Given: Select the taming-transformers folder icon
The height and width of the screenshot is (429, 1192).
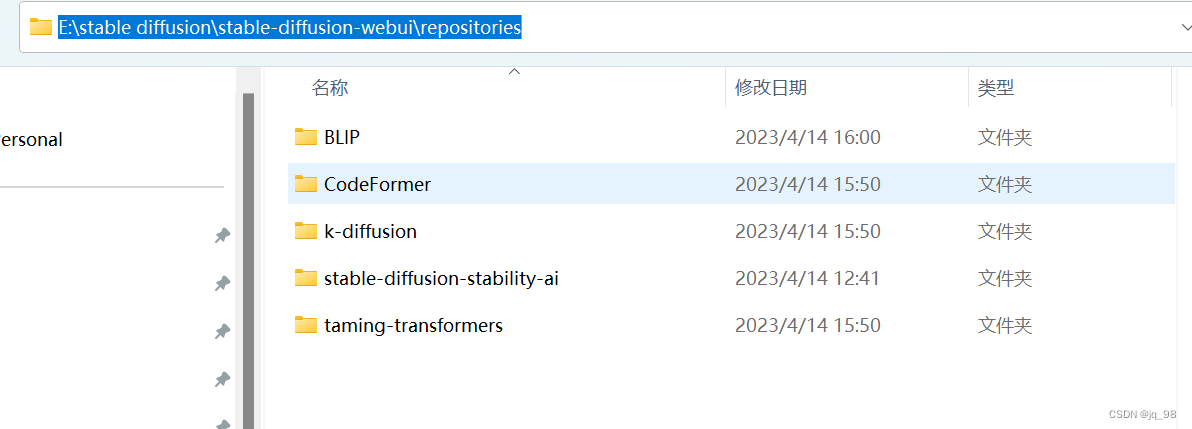Looking at the screenshot, I should [306, 326].
